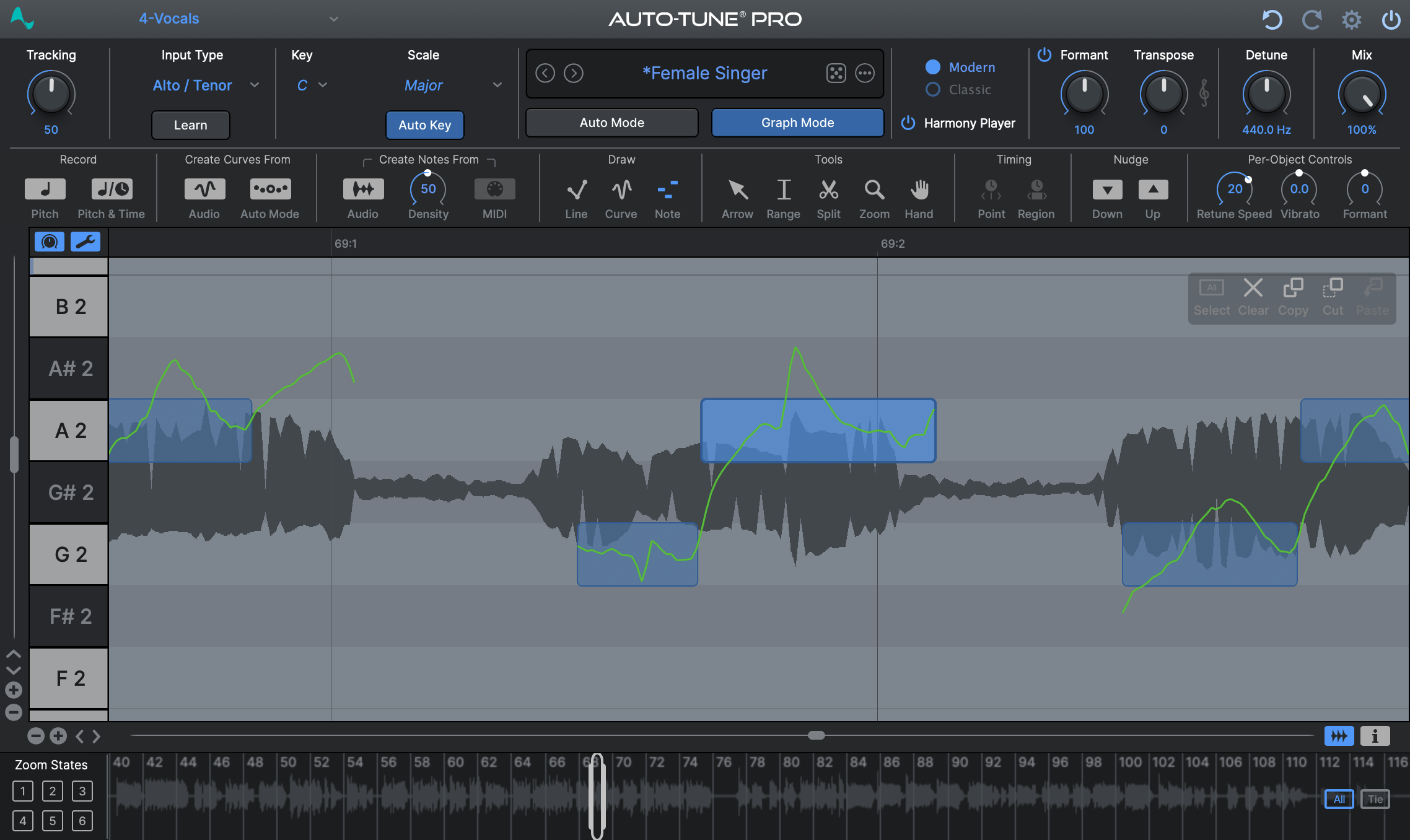Viewport: 1410px width, 840px height.
Task: Select Graph Mode
Action: pos(797,122)
